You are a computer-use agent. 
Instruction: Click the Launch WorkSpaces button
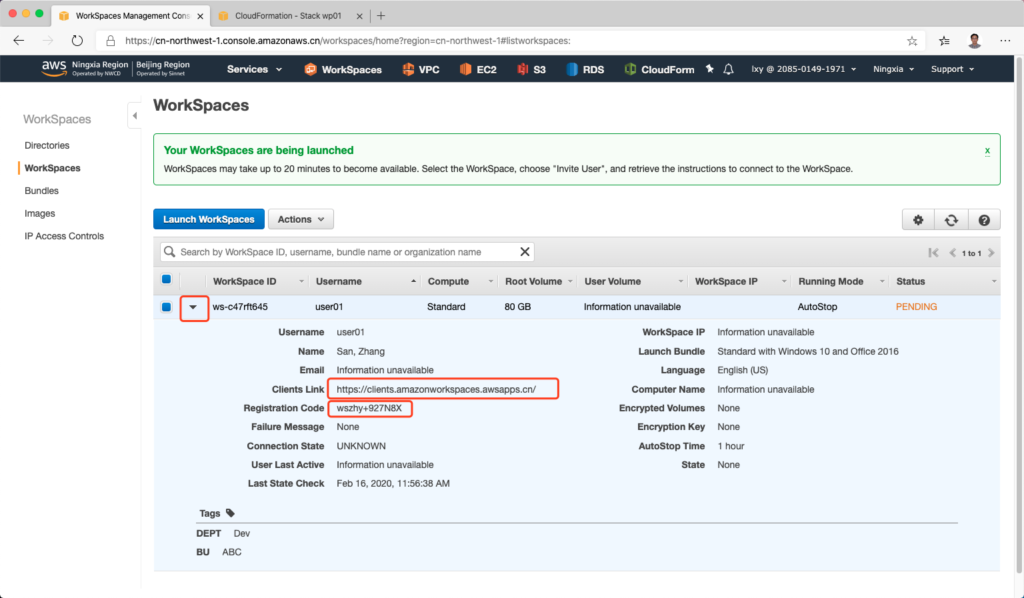pos(208,219)
